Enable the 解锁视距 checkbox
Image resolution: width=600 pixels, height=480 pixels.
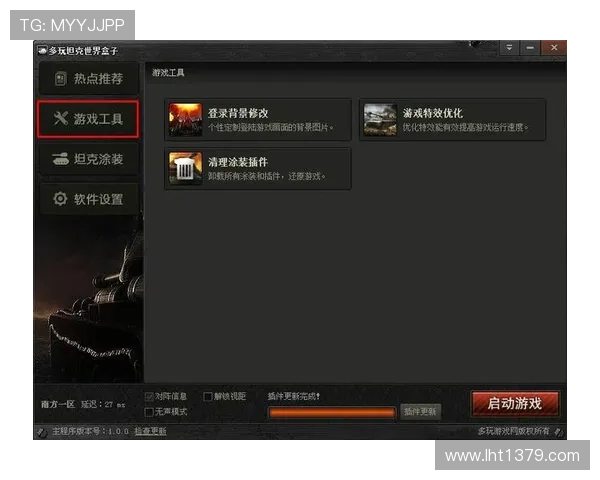click(x=208, y=397)
